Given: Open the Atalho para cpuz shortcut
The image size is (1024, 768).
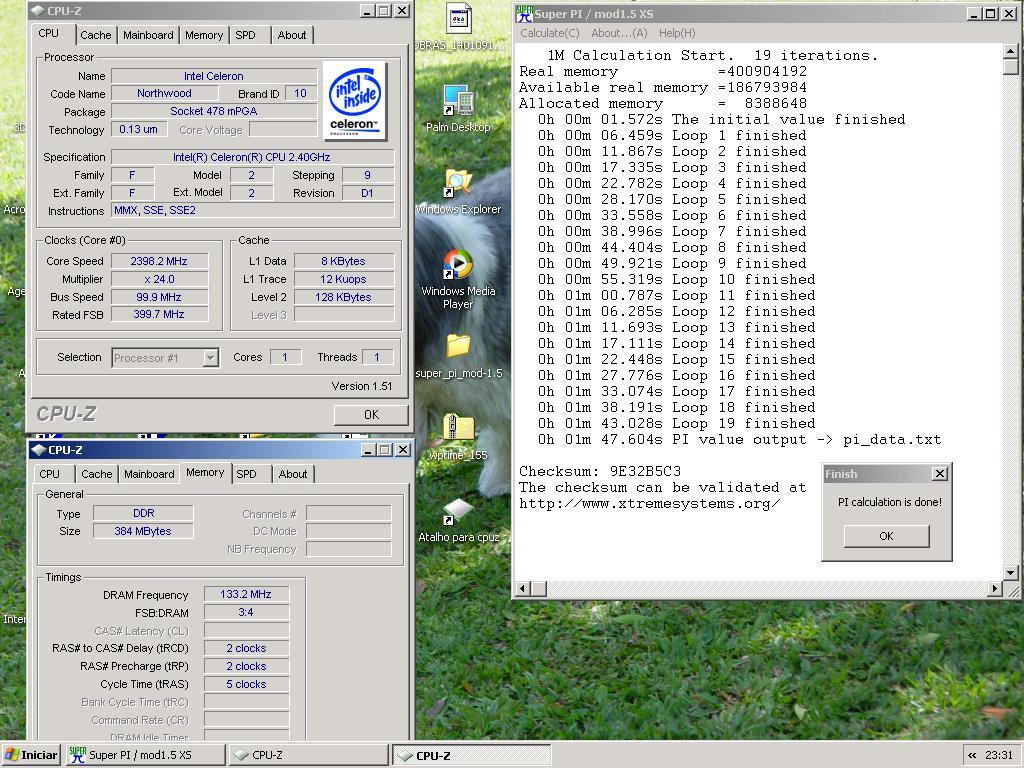Looking at the screenshot, I should (x=458, y=511).
